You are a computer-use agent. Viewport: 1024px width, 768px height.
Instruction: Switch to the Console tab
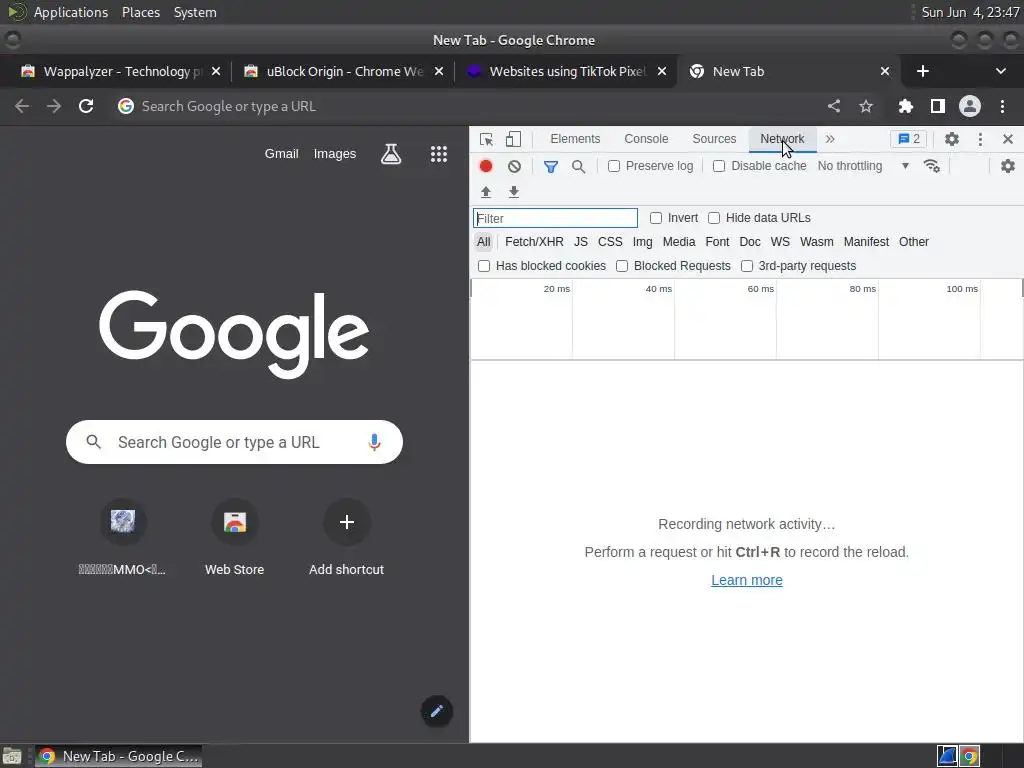[646, 139]
